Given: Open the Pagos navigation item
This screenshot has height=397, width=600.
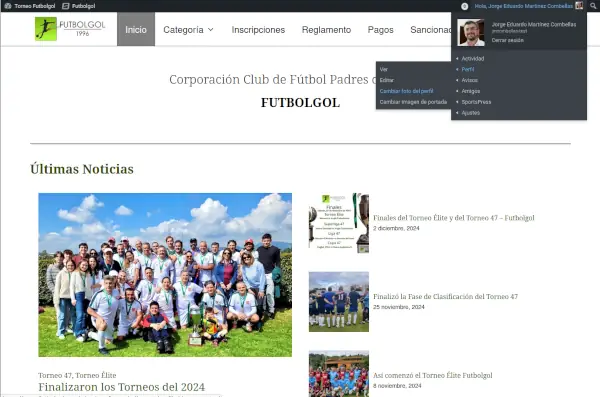Looking at the screenshot, I should [380, 30].
